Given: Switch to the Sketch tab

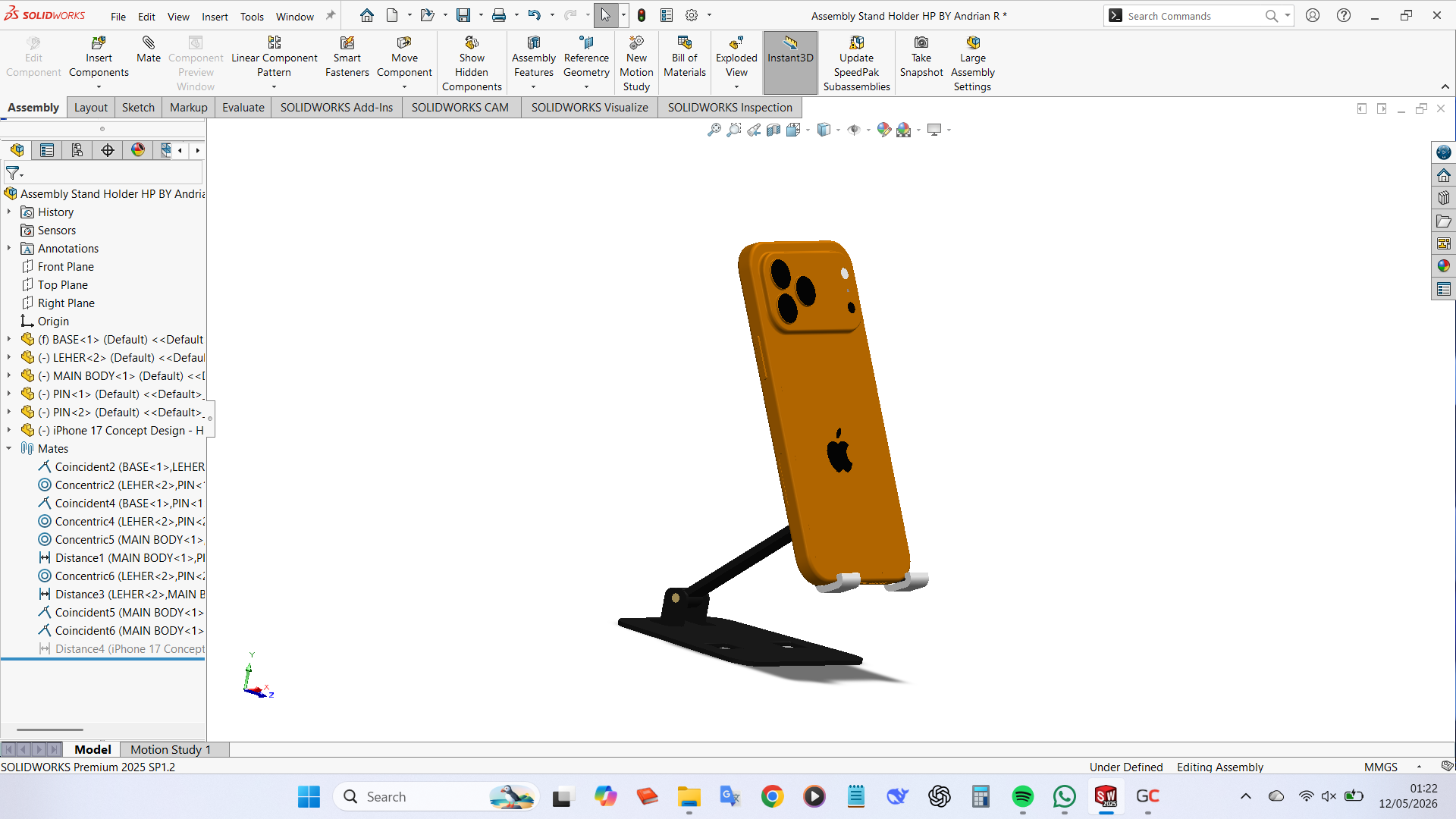Looking at the screenshot, I should (138, 108).
